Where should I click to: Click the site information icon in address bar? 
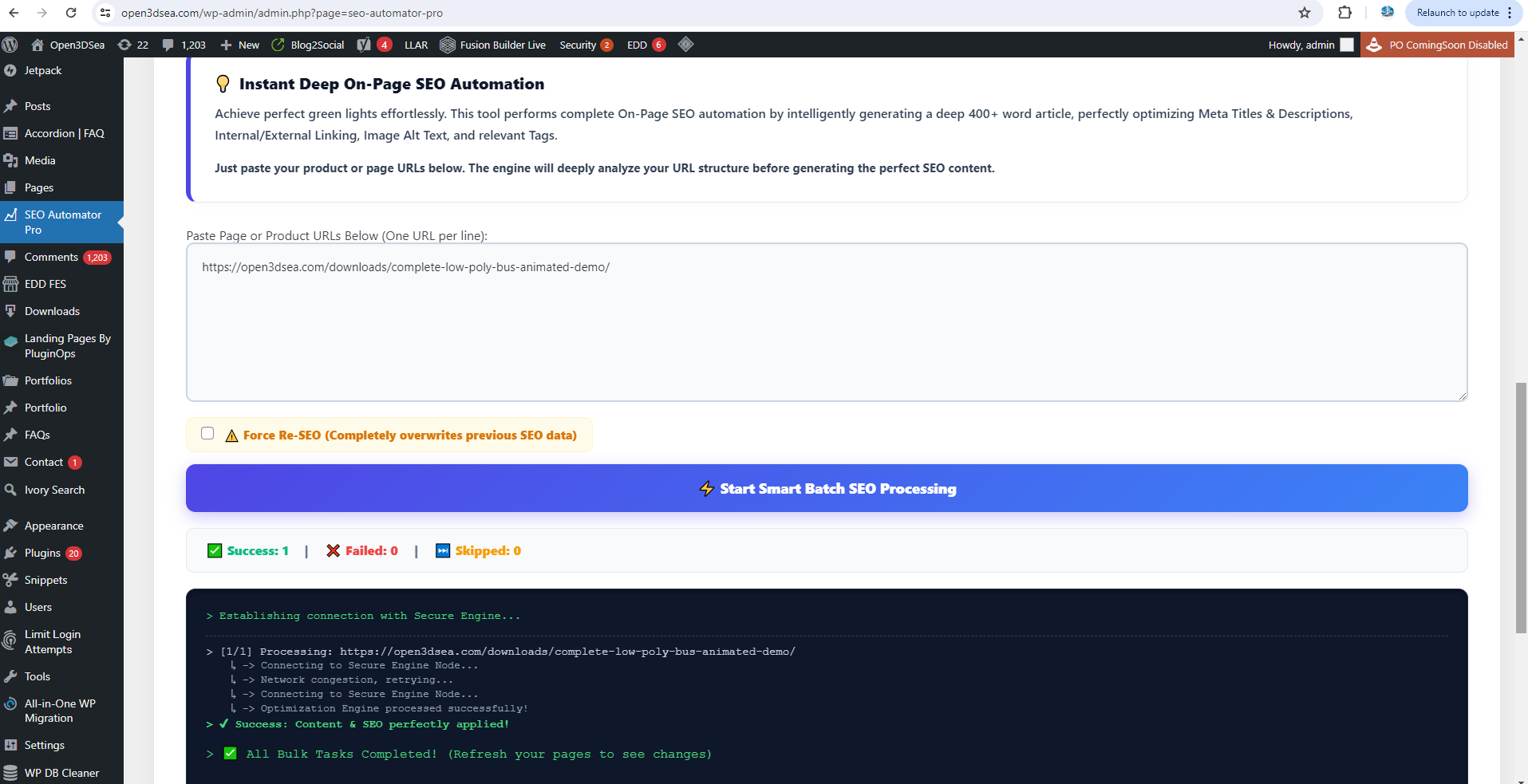pos(105,13)
